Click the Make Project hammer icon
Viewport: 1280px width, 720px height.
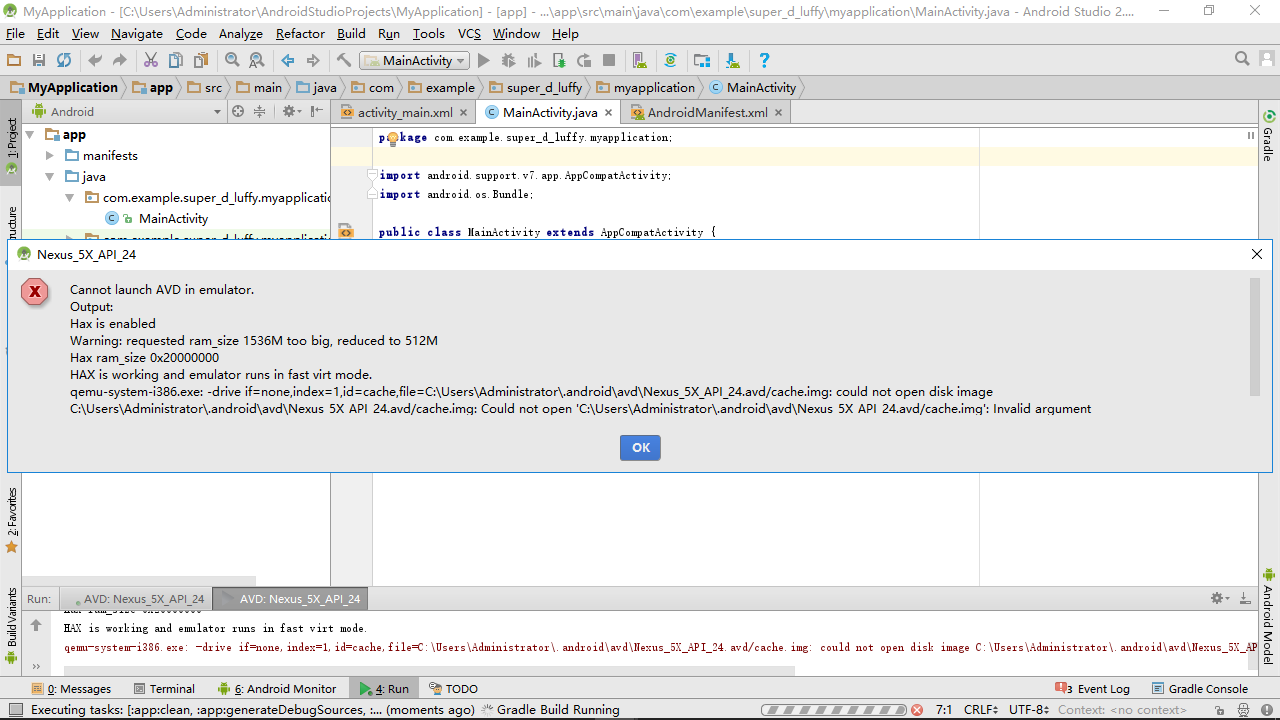[344, 61]
